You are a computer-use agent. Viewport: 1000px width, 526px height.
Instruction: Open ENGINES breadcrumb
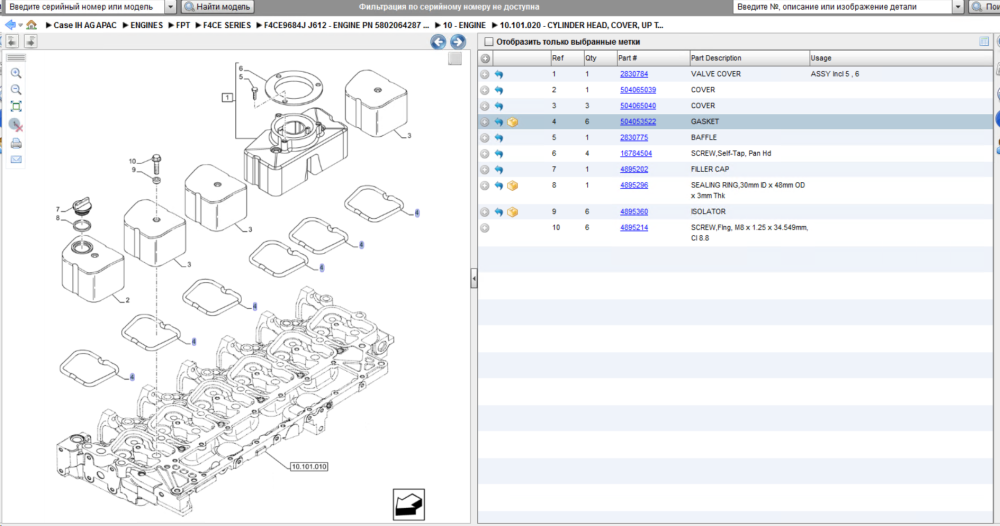point(147,26)
